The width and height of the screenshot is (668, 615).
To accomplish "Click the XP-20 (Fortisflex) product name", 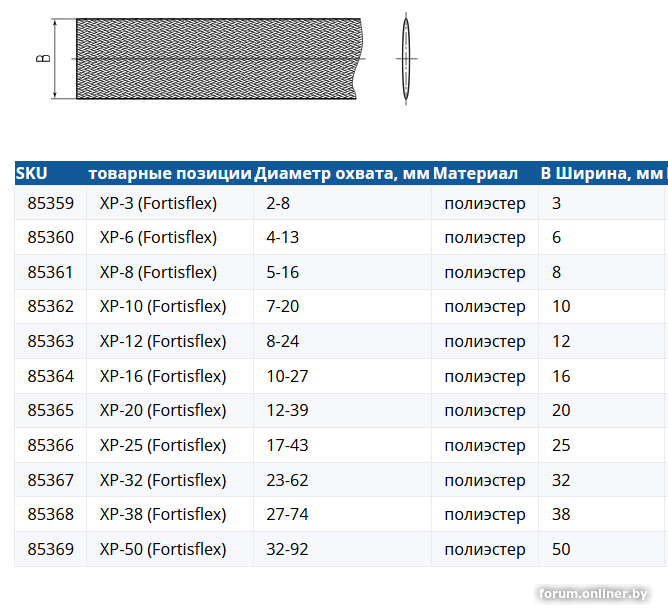I will pos(163,410).
